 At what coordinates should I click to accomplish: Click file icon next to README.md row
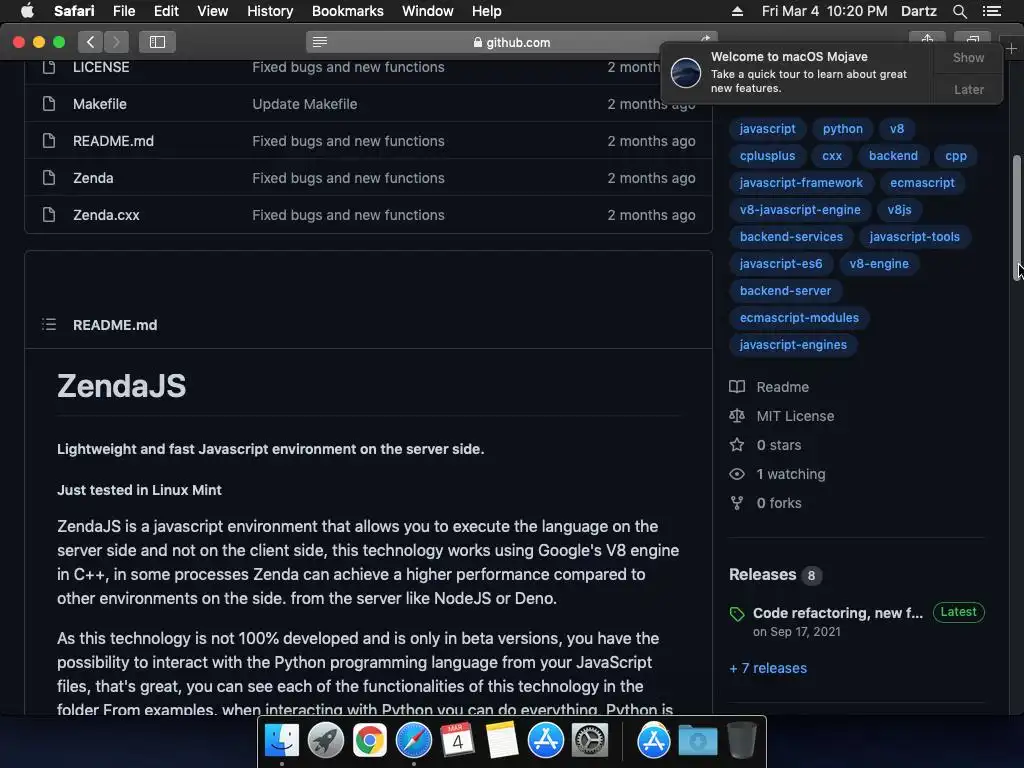click(49, 141)
